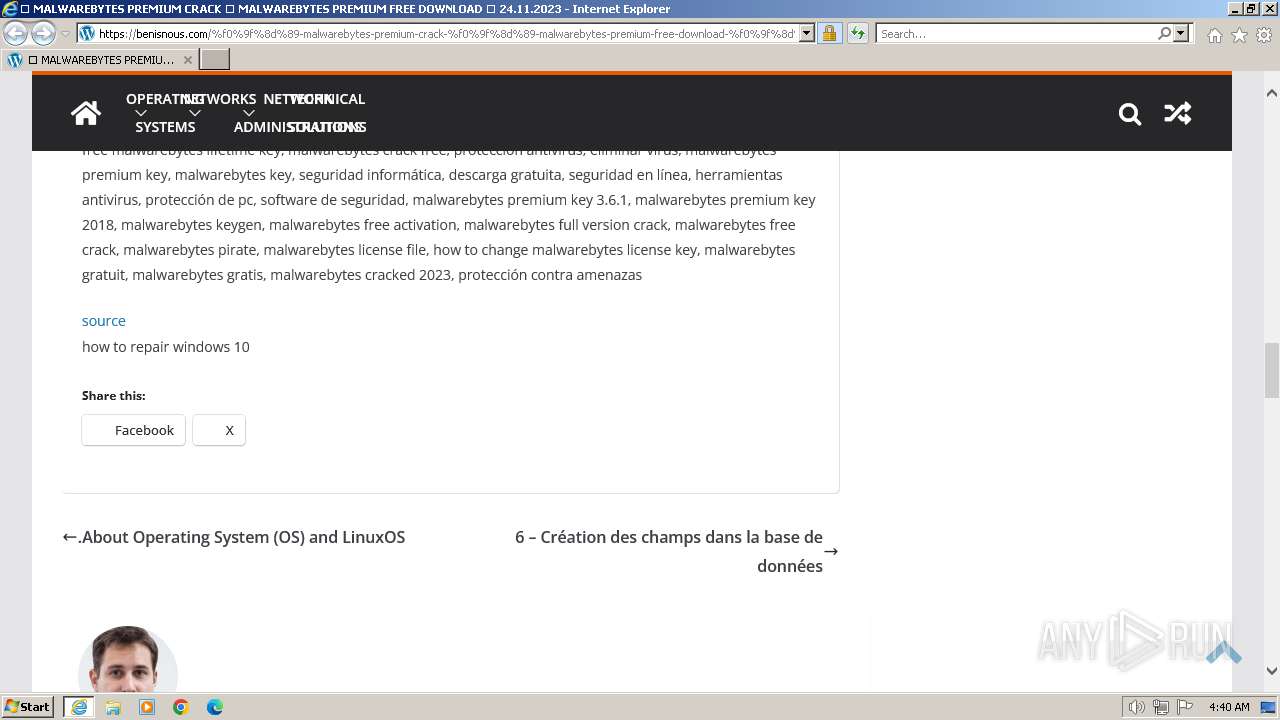Open the media player taskbar icon
1280x720 pixels.
tap(147, 706)
